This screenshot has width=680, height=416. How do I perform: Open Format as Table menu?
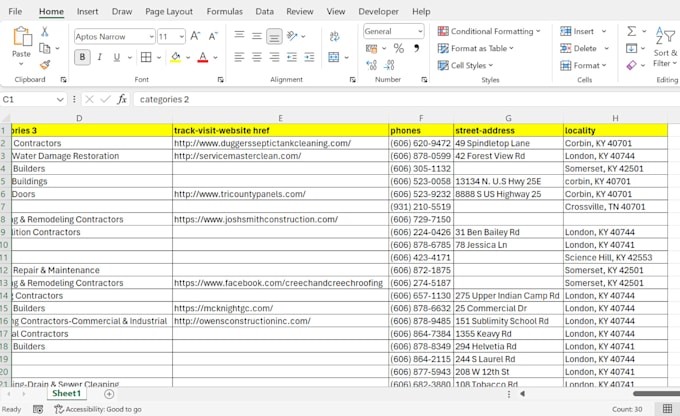[475, 48]
